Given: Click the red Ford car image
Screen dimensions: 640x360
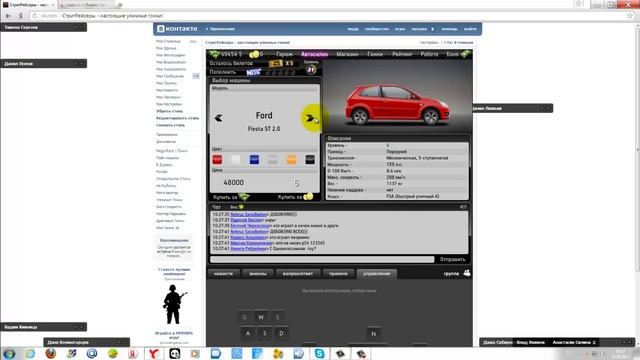Looking at the screenshot, I should pyautogui.click(x=397, y=104).
